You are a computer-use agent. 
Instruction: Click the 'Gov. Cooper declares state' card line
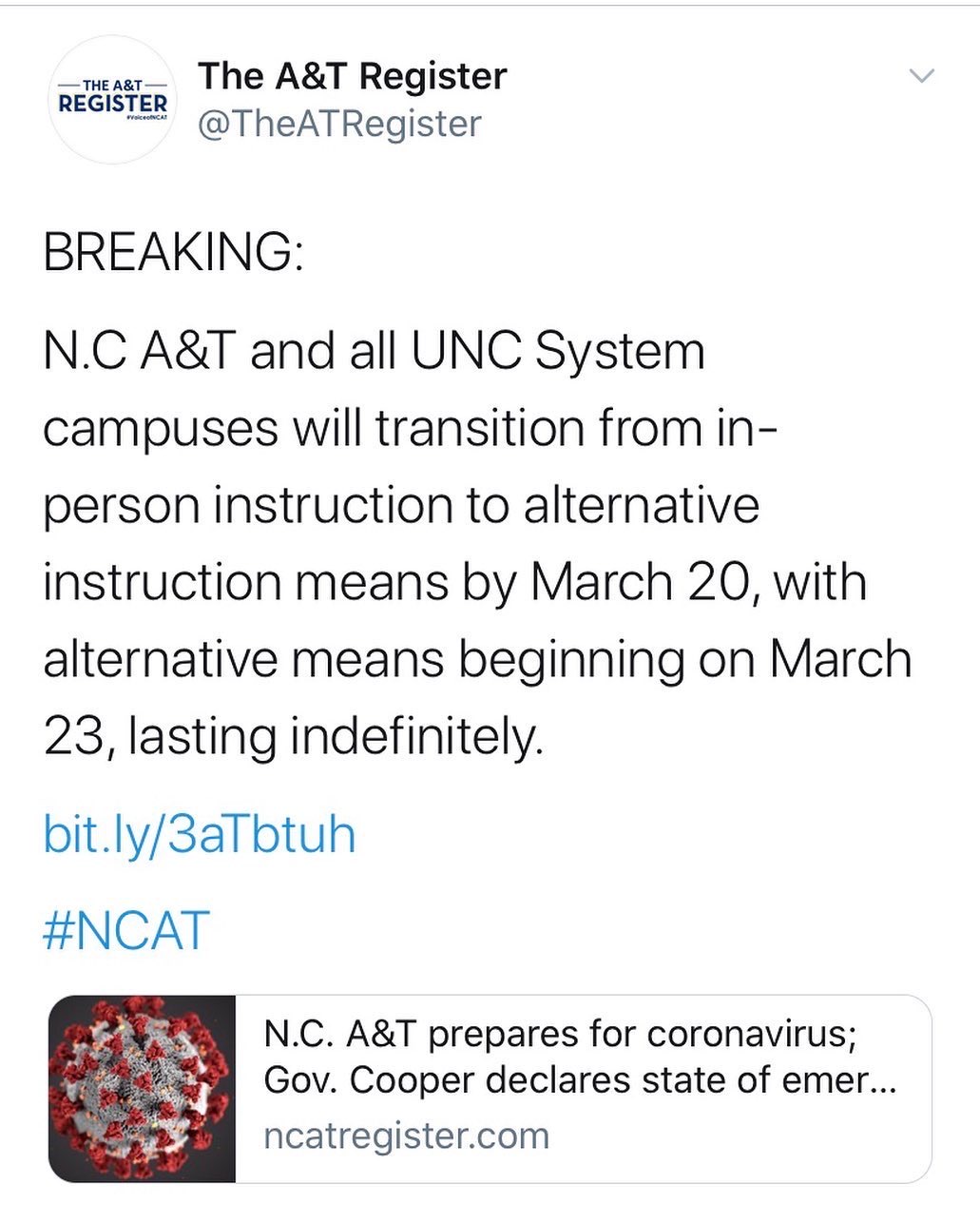point(580,1080)
